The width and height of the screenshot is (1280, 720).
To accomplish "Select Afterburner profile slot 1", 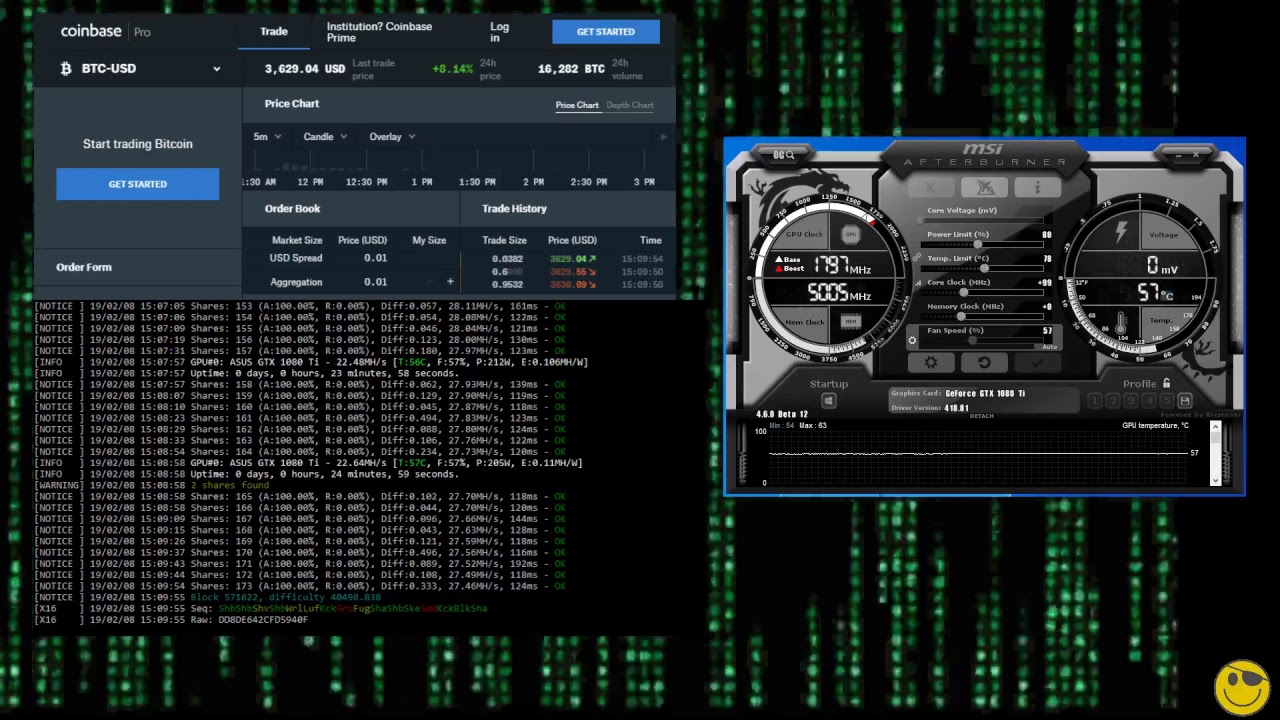I will 1095,401.
